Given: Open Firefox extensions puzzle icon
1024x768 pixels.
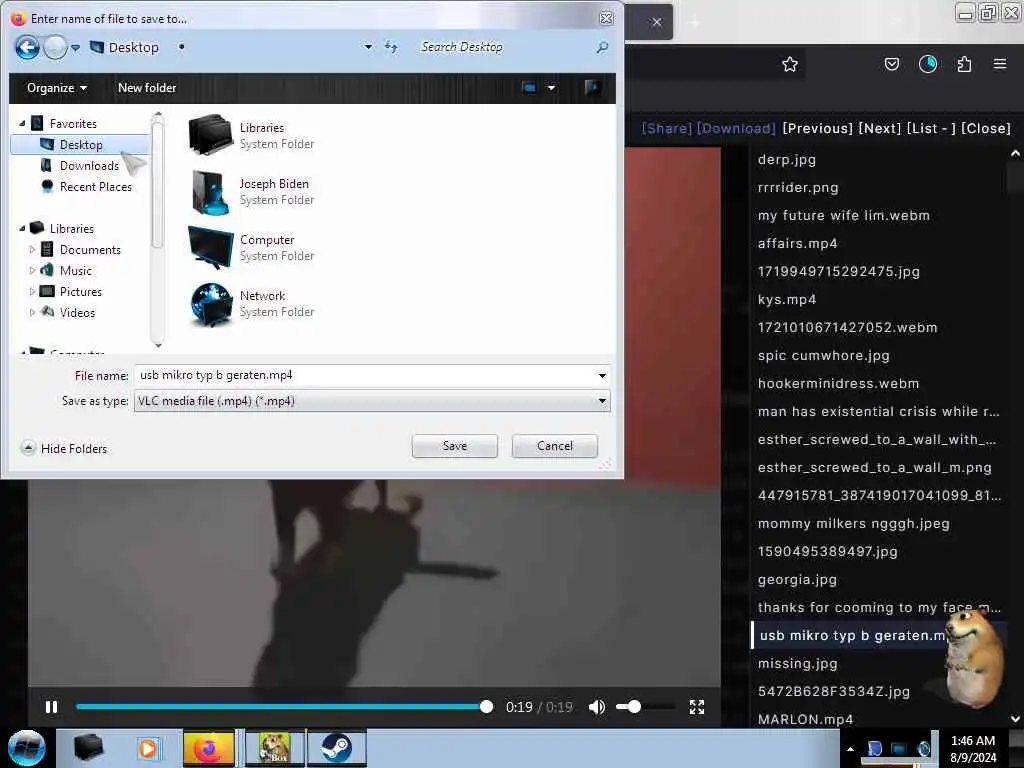Looking at the screenshot, I should [964, 64].
